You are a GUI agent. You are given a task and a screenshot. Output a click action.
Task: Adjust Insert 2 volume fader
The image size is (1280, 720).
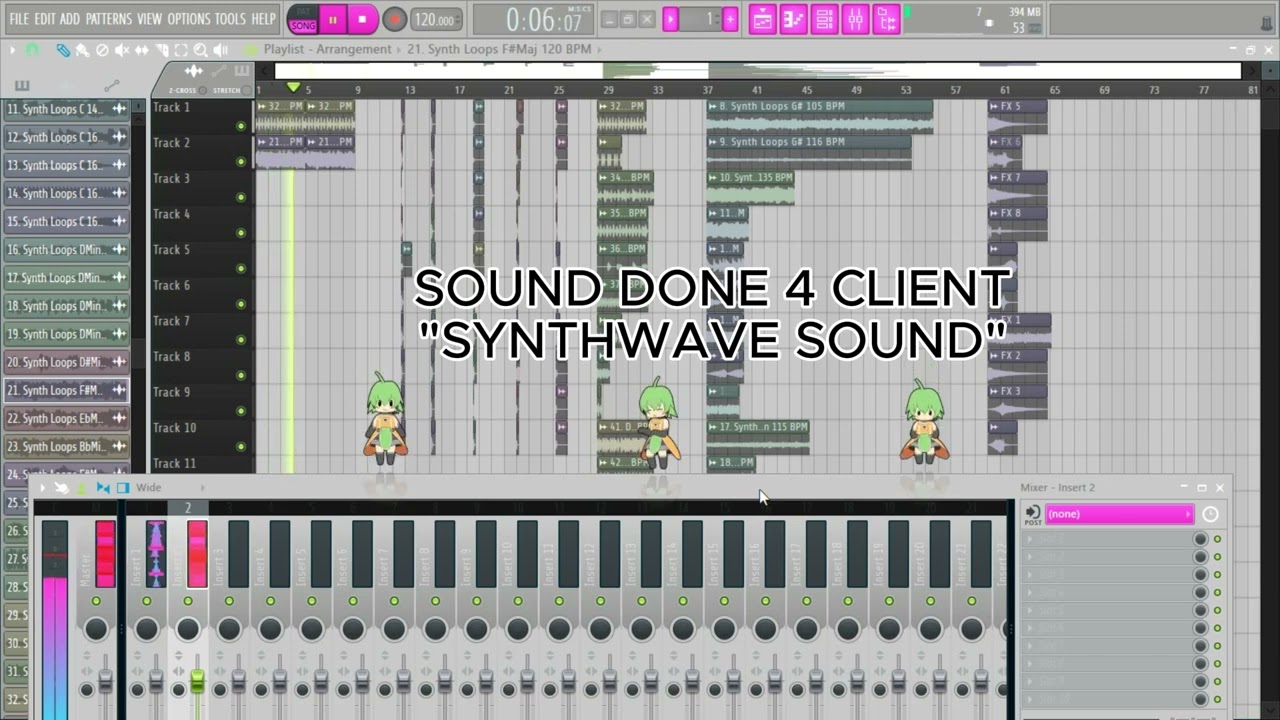tap(197, 682)
